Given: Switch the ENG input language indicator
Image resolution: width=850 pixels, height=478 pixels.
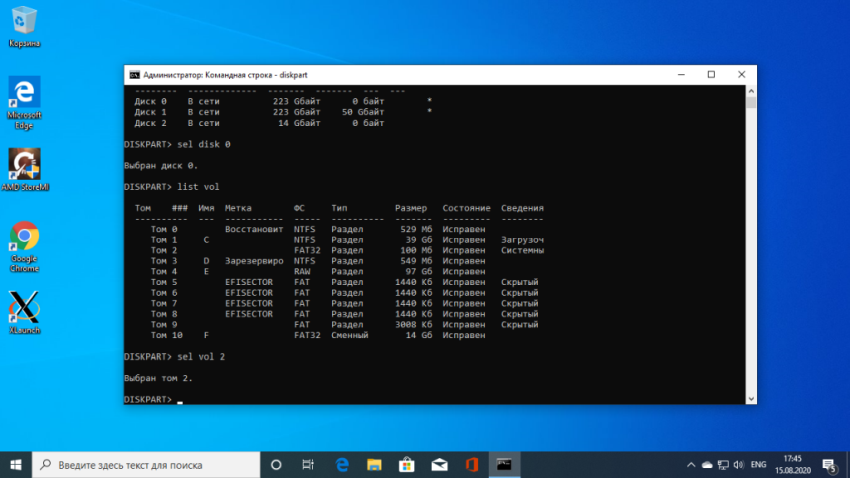Looking at the screenshot, I should coord(759,465).
